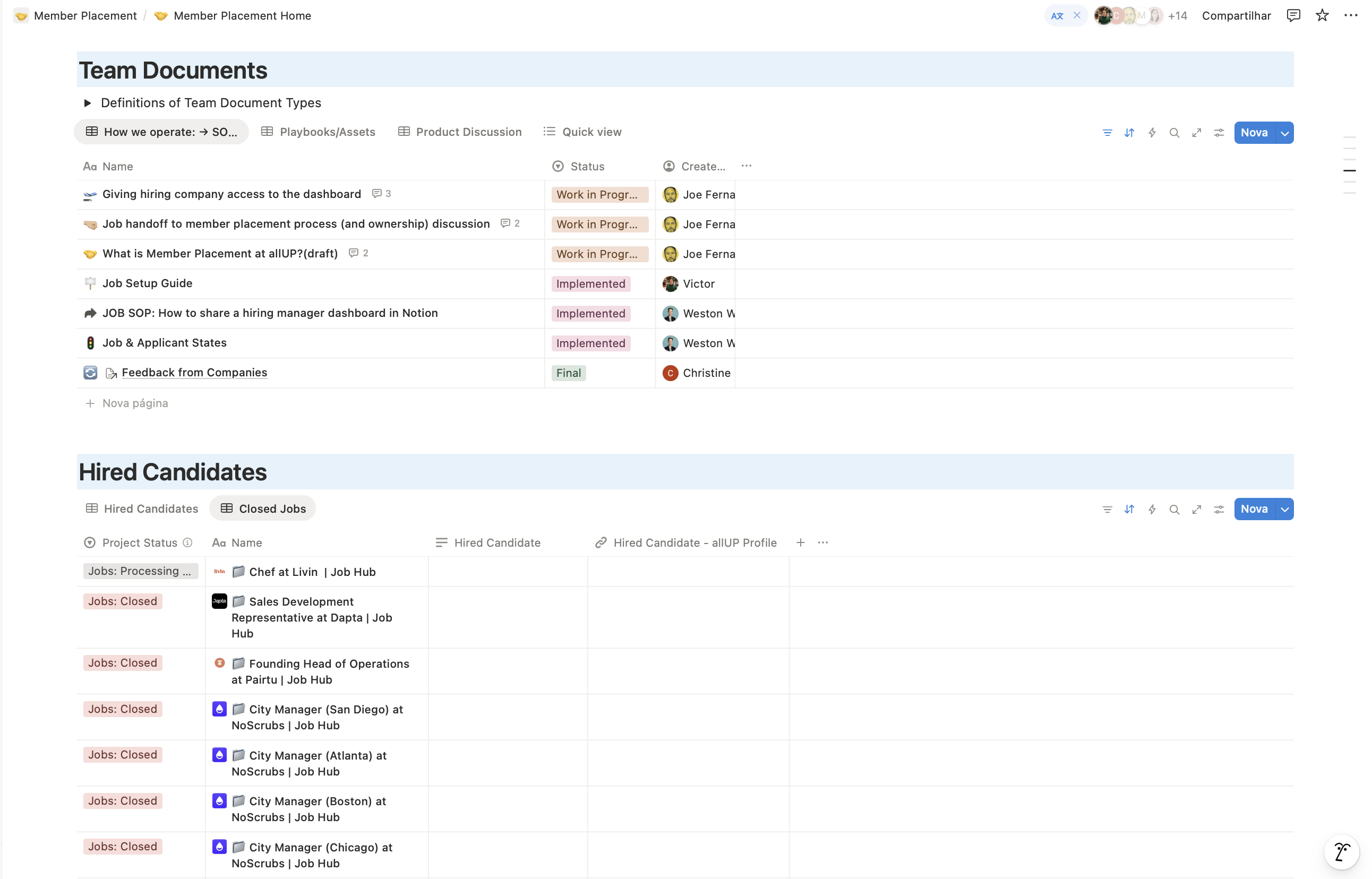Open page options via the ellipsis menu
The height and width of the screenshot is (879, 1372).
[x=1351, y=15]
